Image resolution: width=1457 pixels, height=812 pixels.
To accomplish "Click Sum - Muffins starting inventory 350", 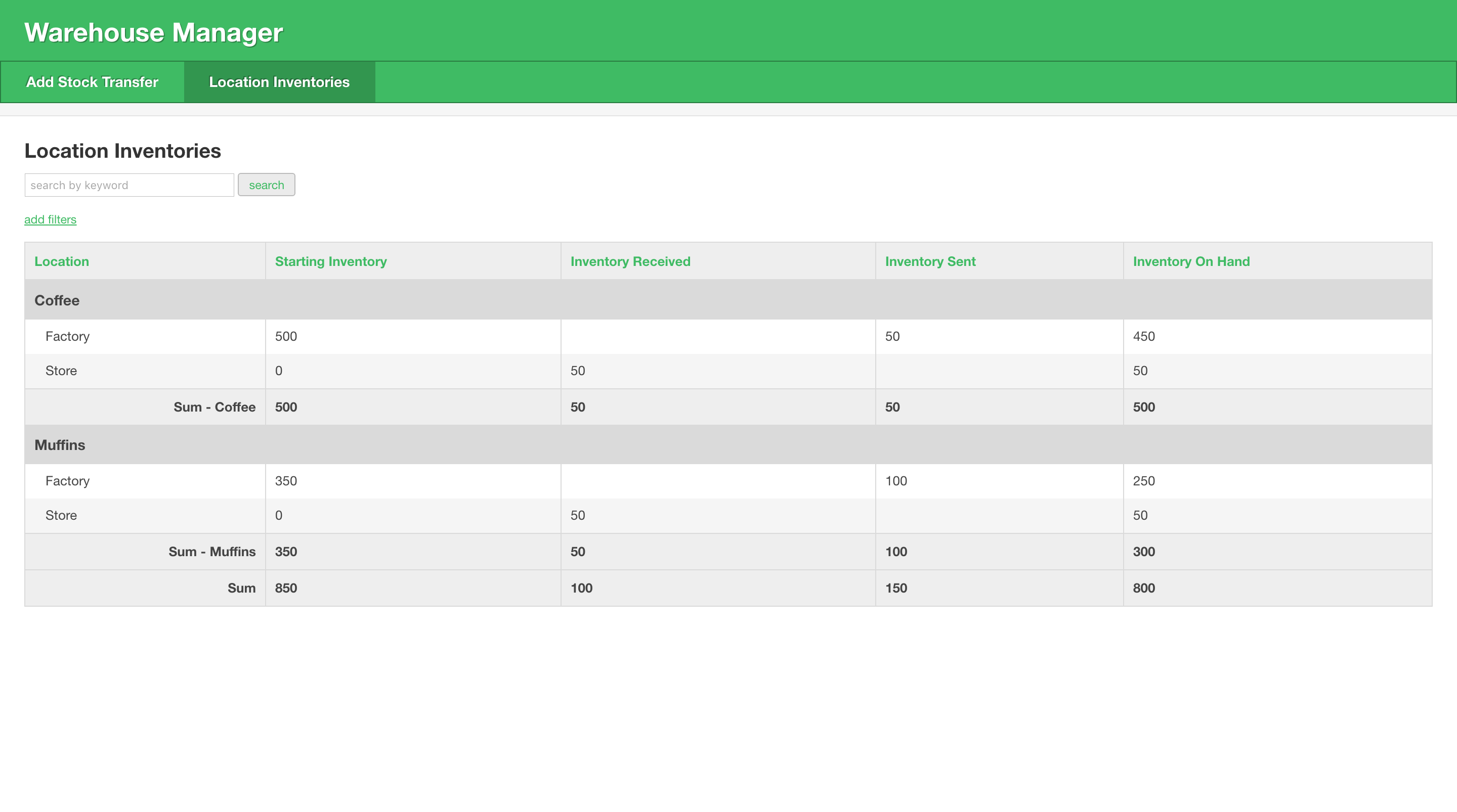I will [286, 552].
